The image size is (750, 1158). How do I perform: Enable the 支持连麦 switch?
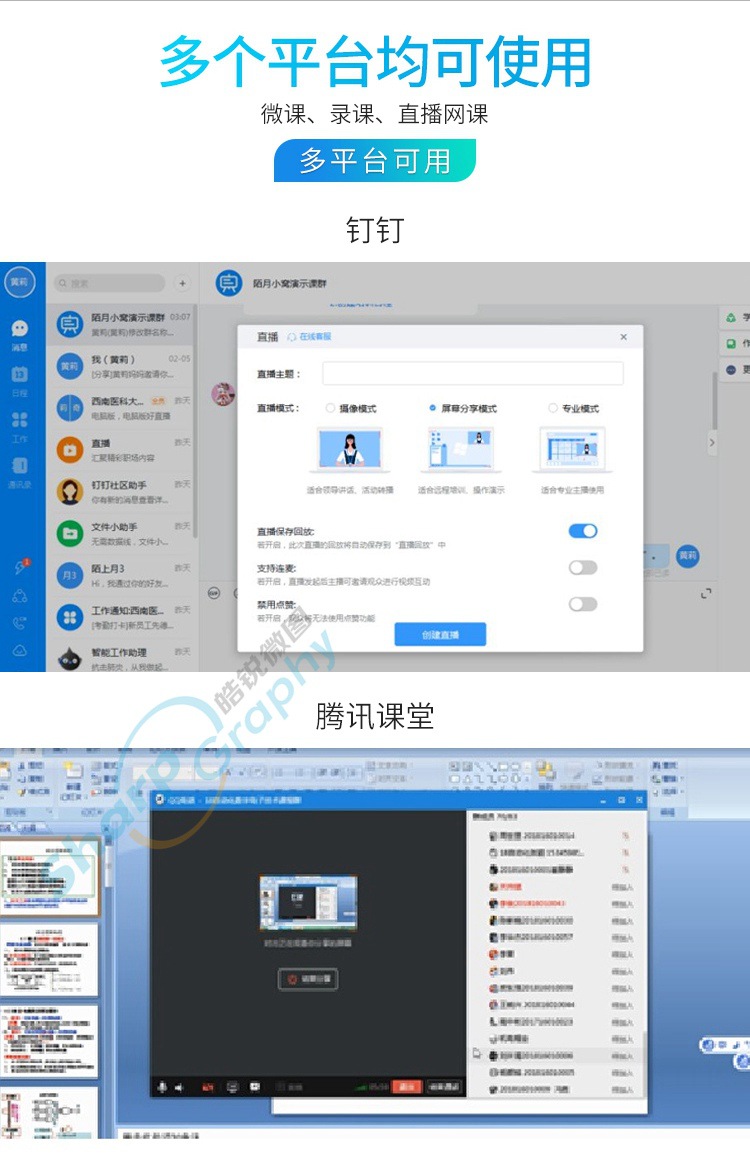coord(583,567)
